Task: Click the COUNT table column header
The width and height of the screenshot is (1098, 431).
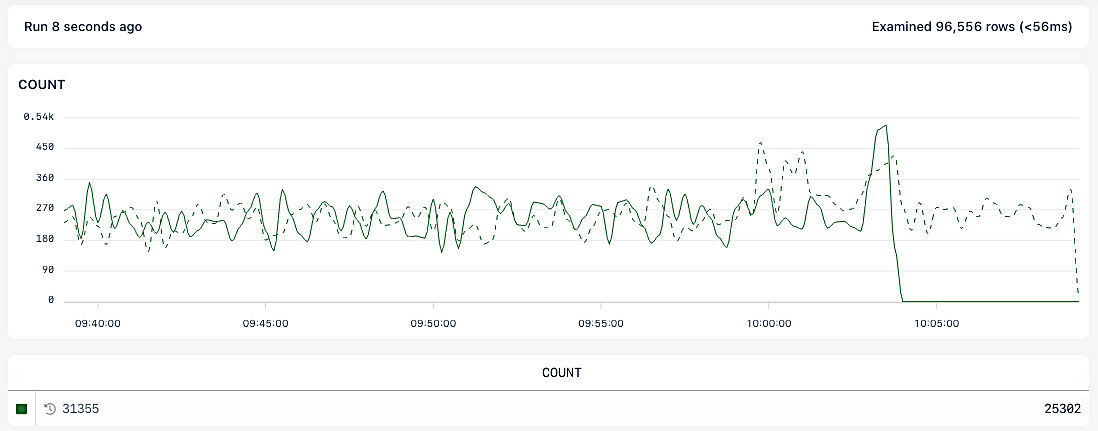Action: tap(562, 373)
